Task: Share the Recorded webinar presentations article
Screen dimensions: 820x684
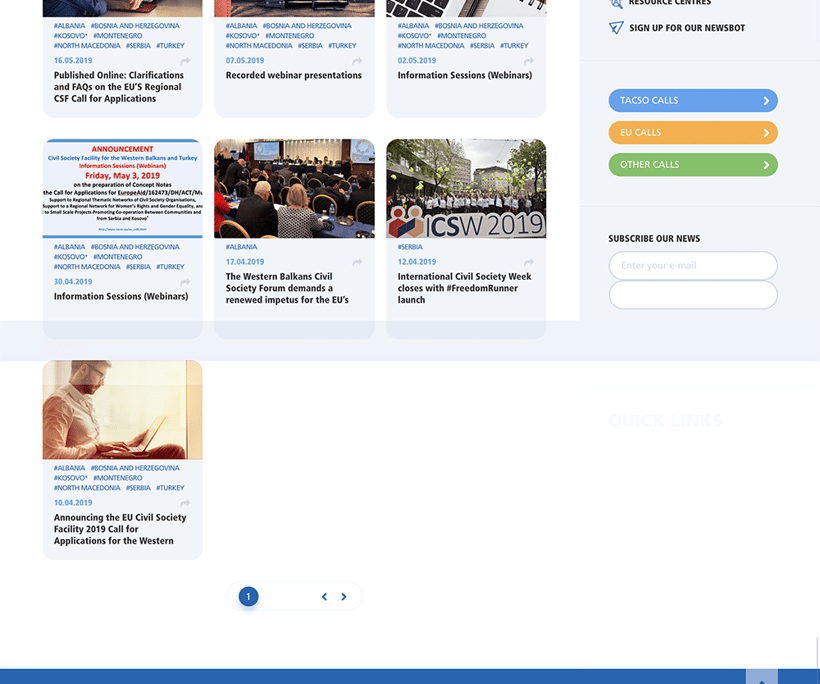Action: 357,62
